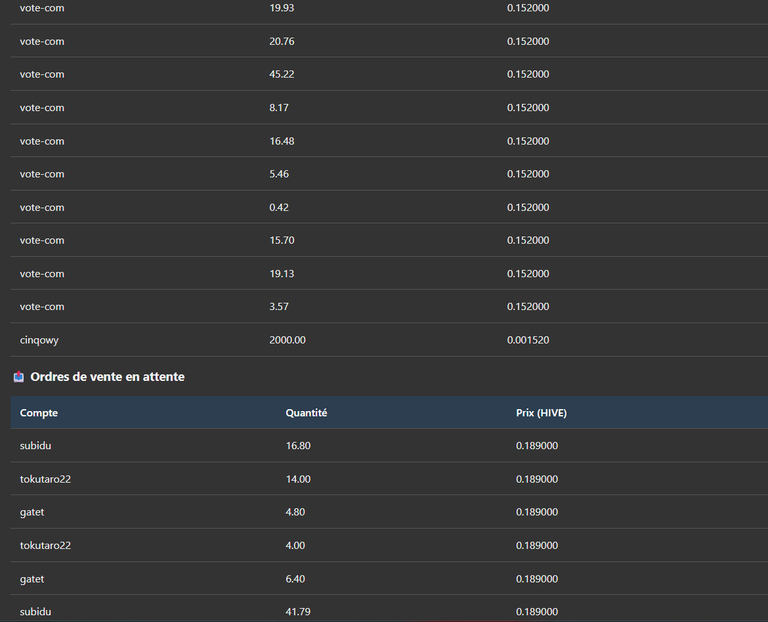Click quantity 41.79 in subidu row
This screenshot has height=622, width=768.
298,612
